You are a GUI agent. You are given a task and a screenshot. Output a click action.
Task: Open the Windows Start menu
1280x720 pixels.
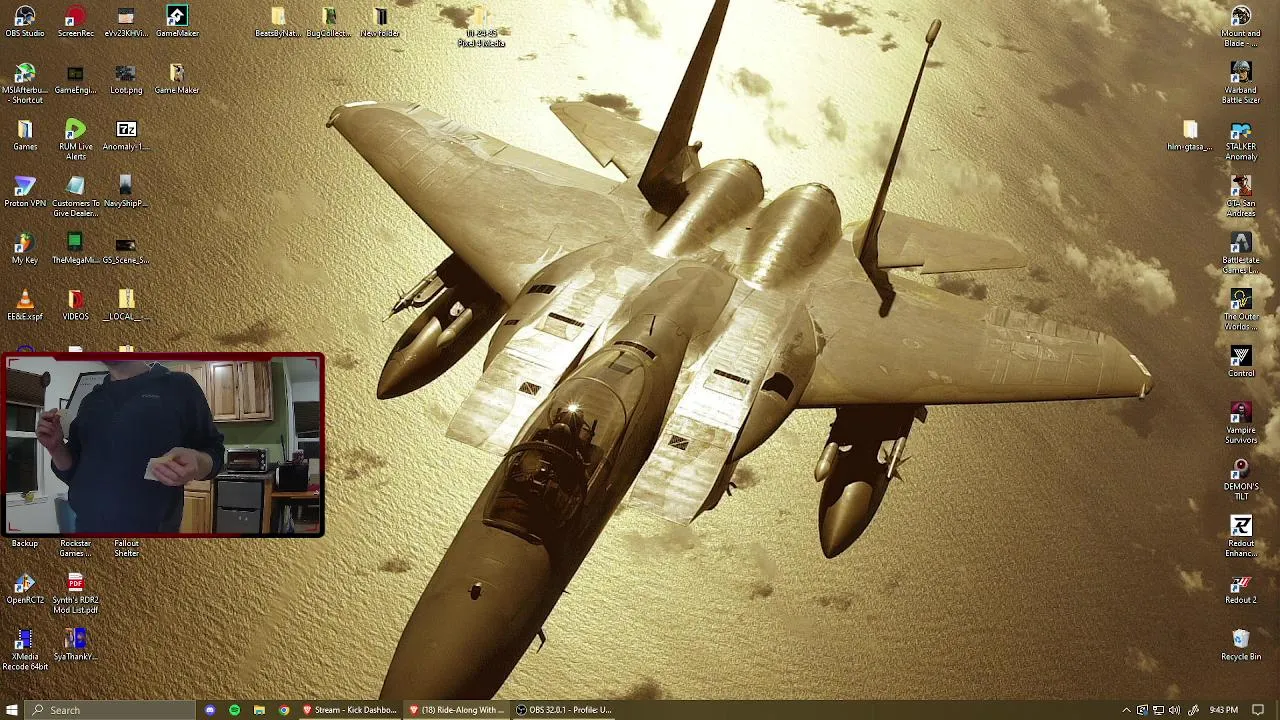coord(12,710)
